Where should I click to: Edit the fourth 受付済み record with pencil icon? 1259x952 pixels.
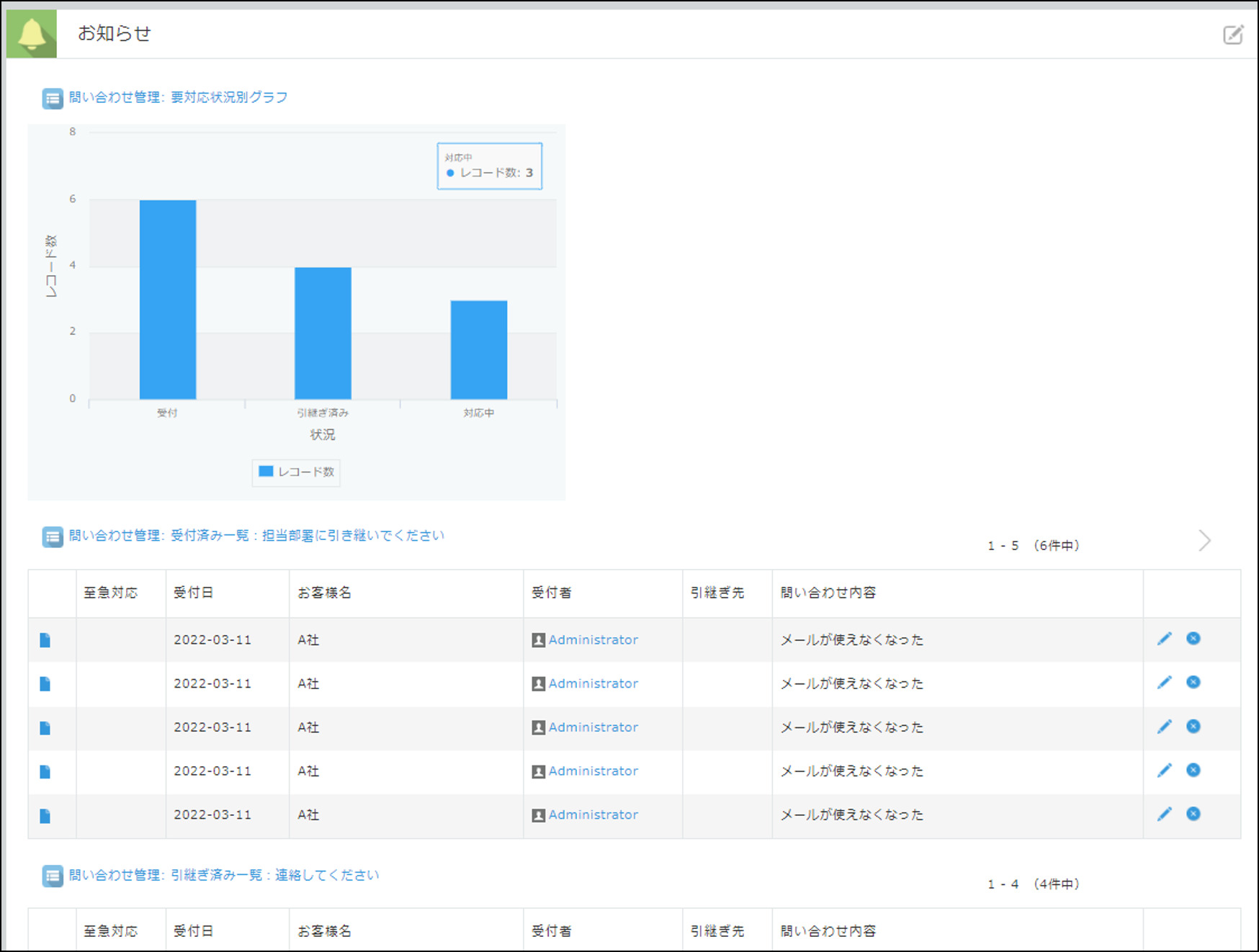(1165, 771)
